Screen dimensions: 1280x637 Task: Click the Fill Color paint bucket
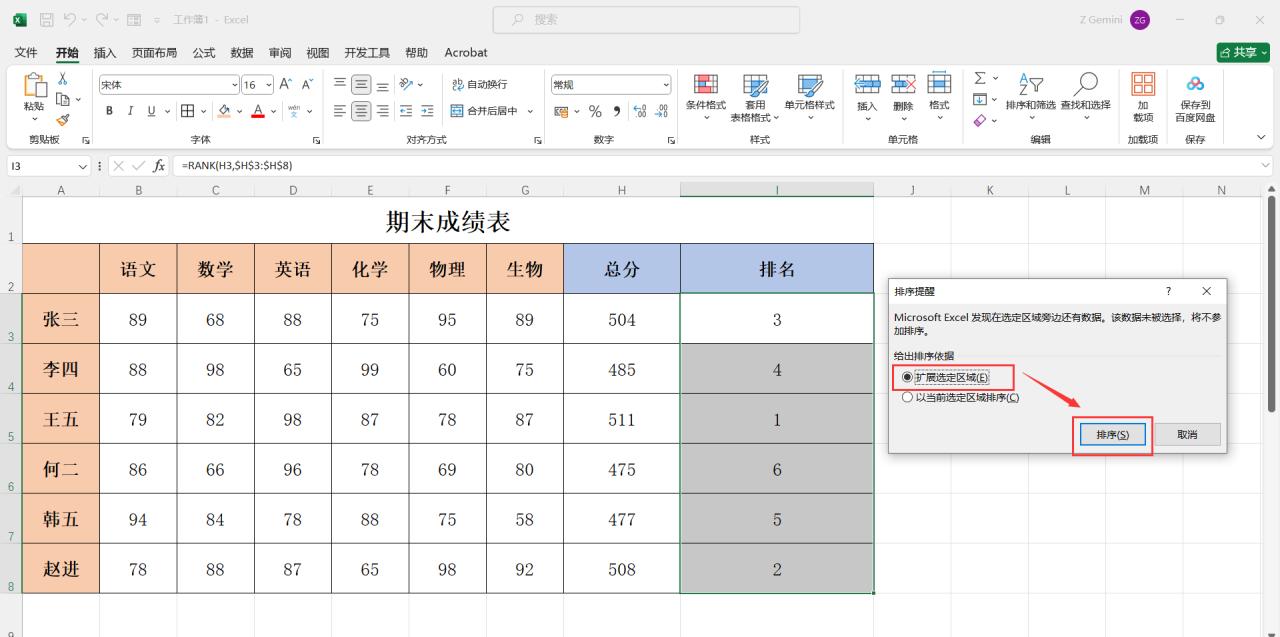click(224, 111)
